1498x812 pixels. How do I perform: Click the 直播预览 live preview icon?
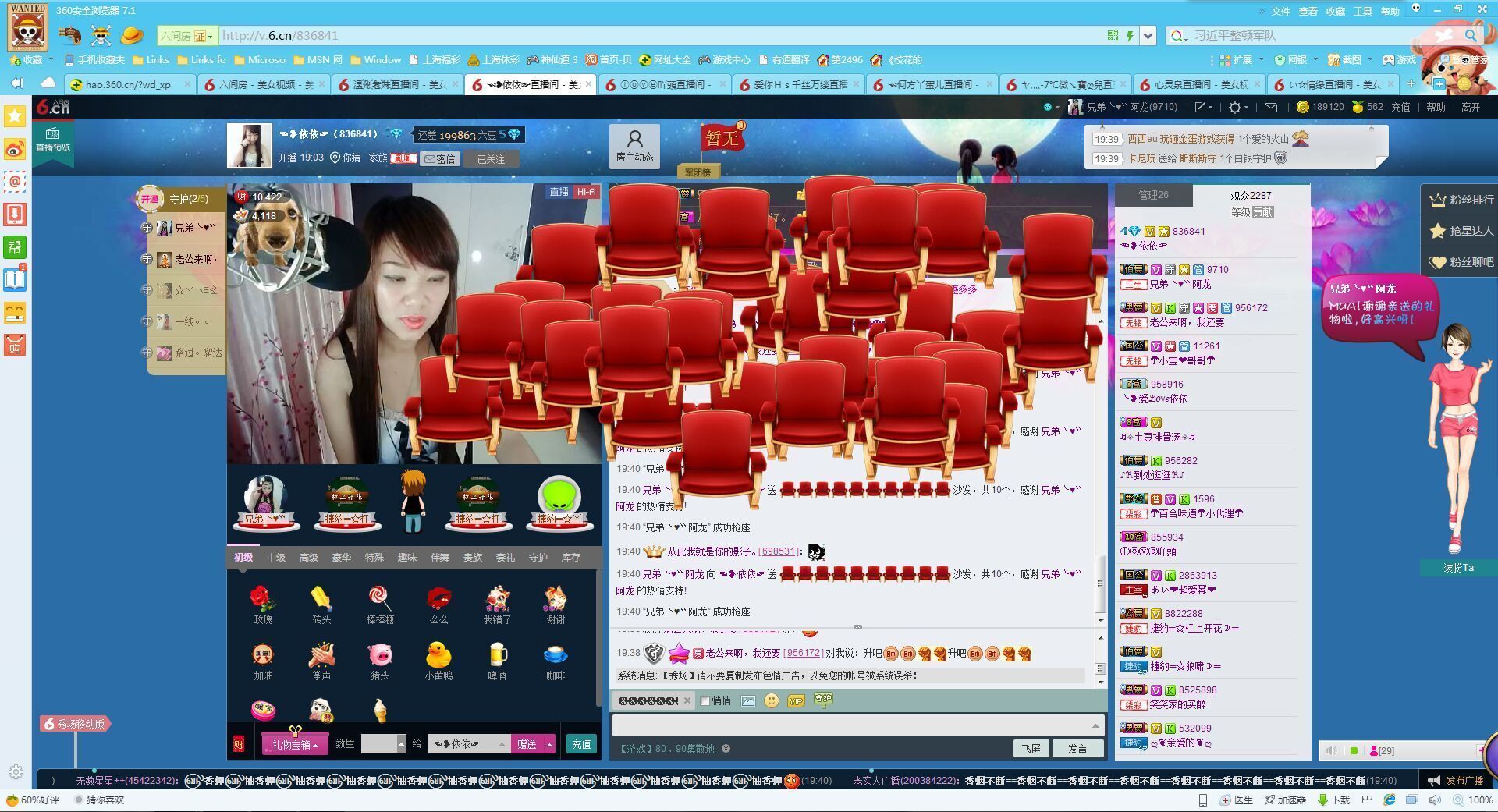click(x=52, y=140)
